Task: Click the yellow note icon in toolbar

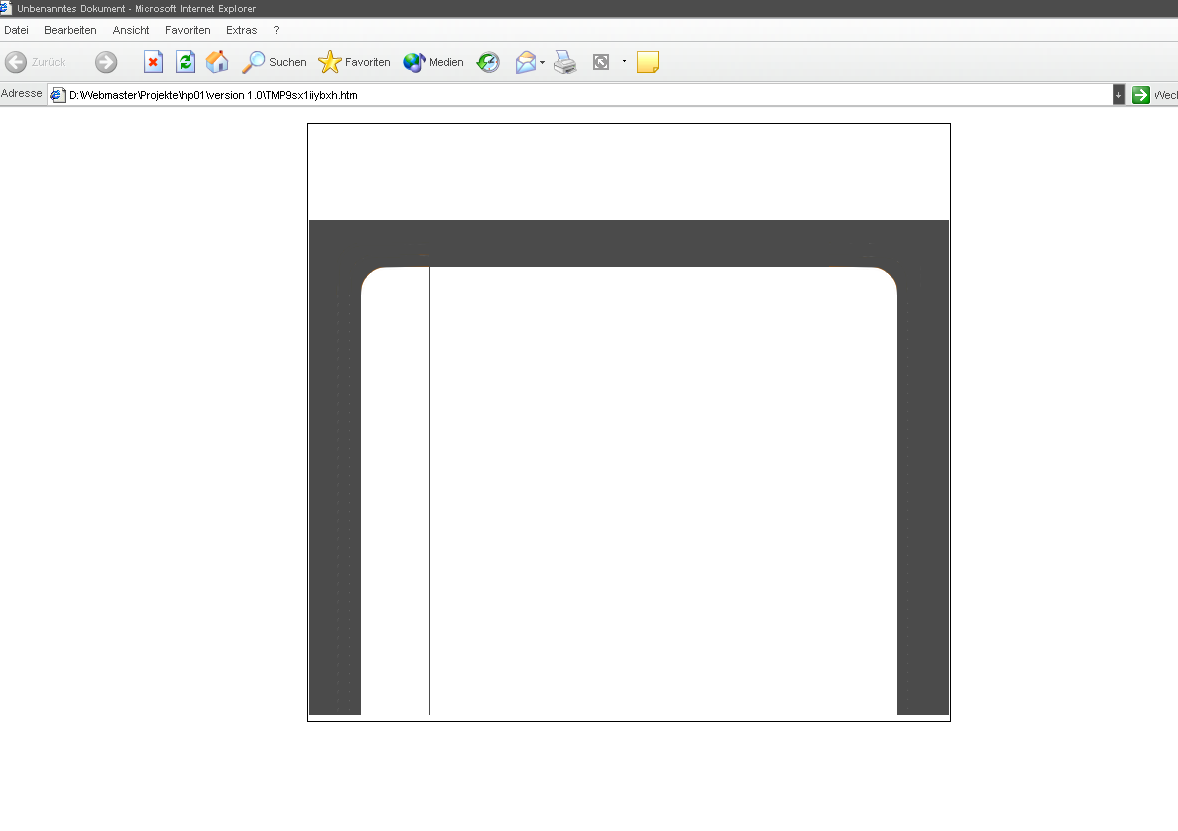Action: pos(648,62)
